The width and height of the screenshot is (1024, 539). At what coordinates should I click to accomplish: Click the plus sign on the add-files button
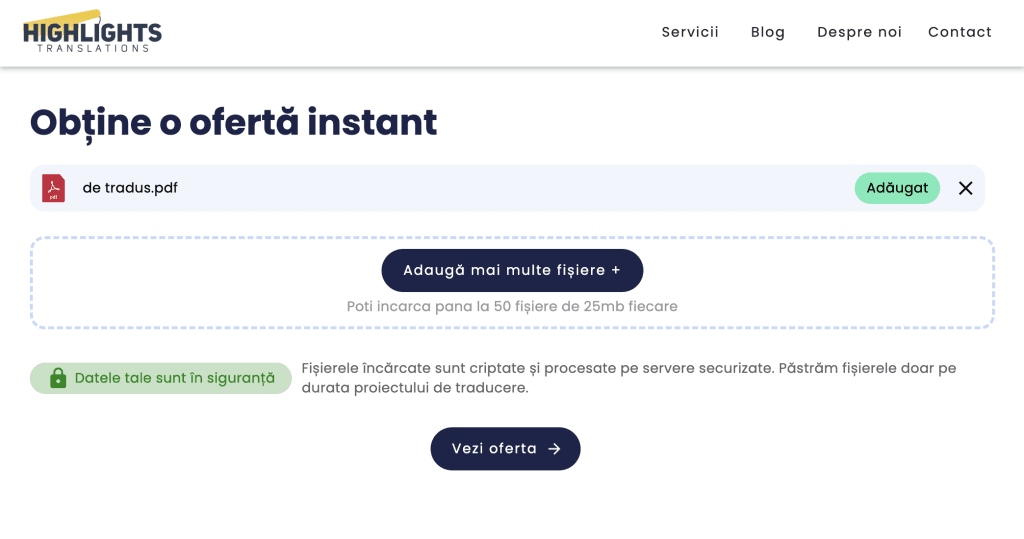point(616,270)
